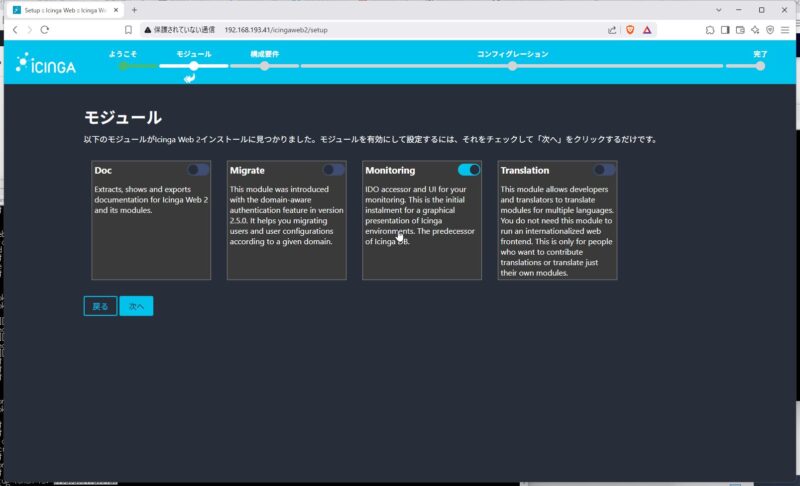Disable the Monitoring module toggle
800x486 pixels.
click(x=469, y=170)
